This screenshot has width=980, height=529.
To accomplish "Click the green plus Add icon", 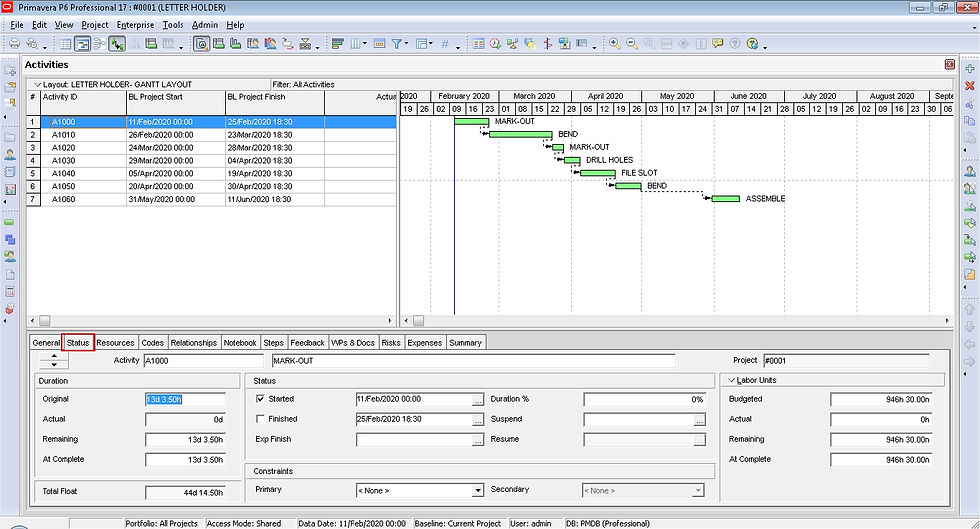I will pyautogui.click(x=969, y=69).
